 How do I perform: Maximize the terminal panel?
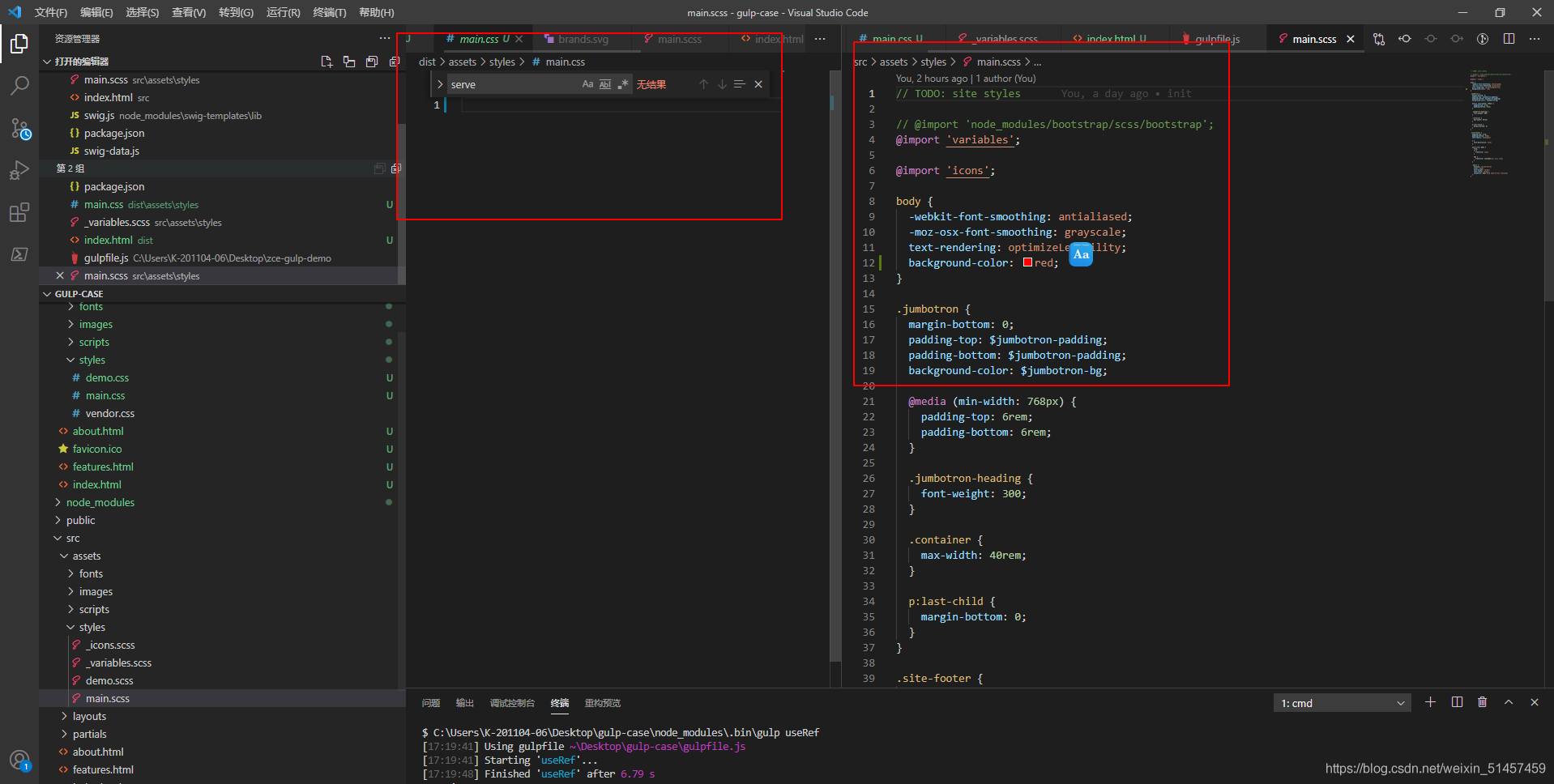[1509, 702]
